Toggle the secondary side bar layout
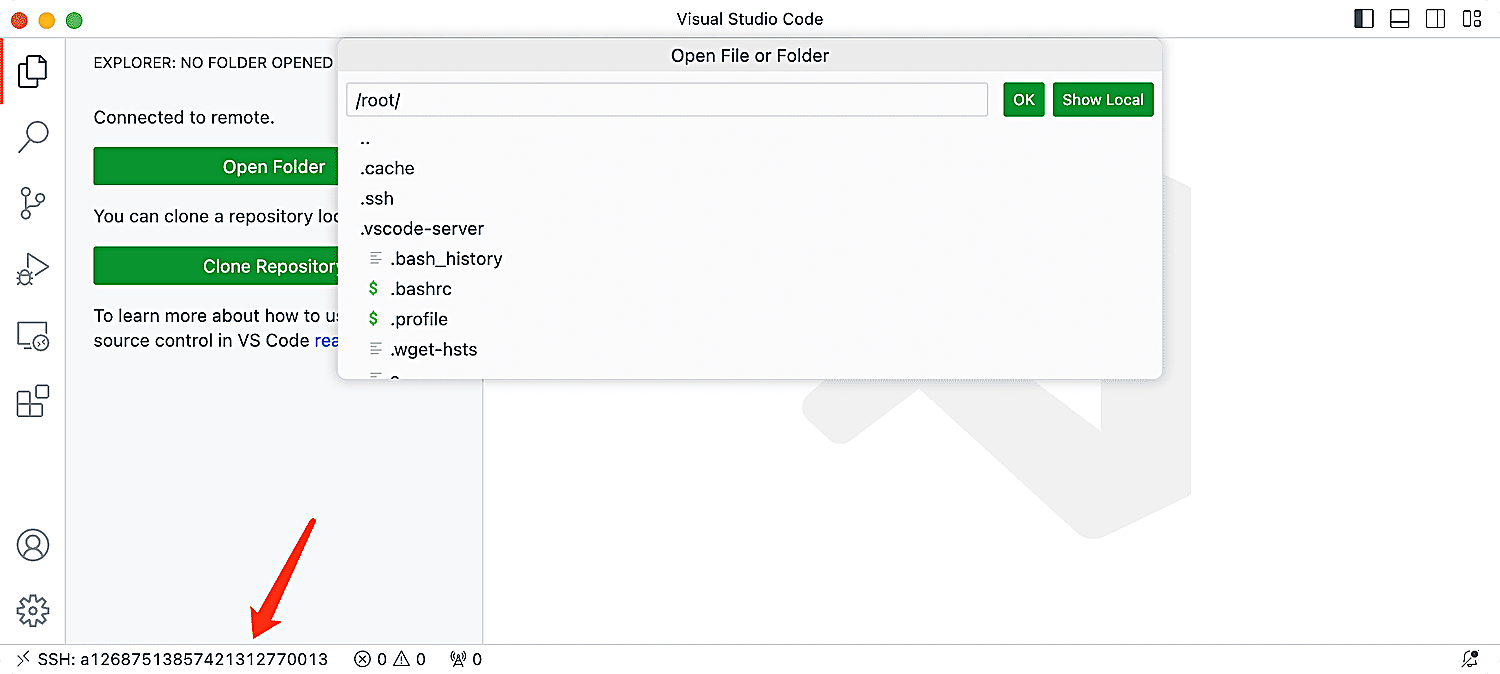1500x674 pixels. [x=1436, y=19]
